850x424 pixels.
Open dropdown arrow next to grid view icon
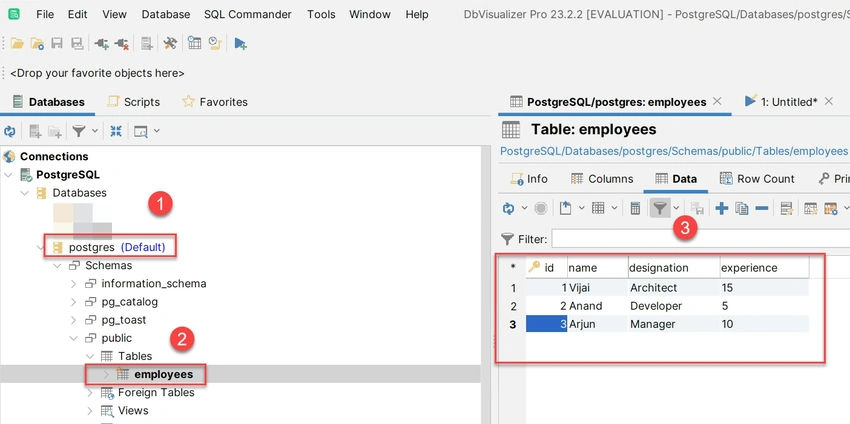pyautogui.click(x=614, y=208)
